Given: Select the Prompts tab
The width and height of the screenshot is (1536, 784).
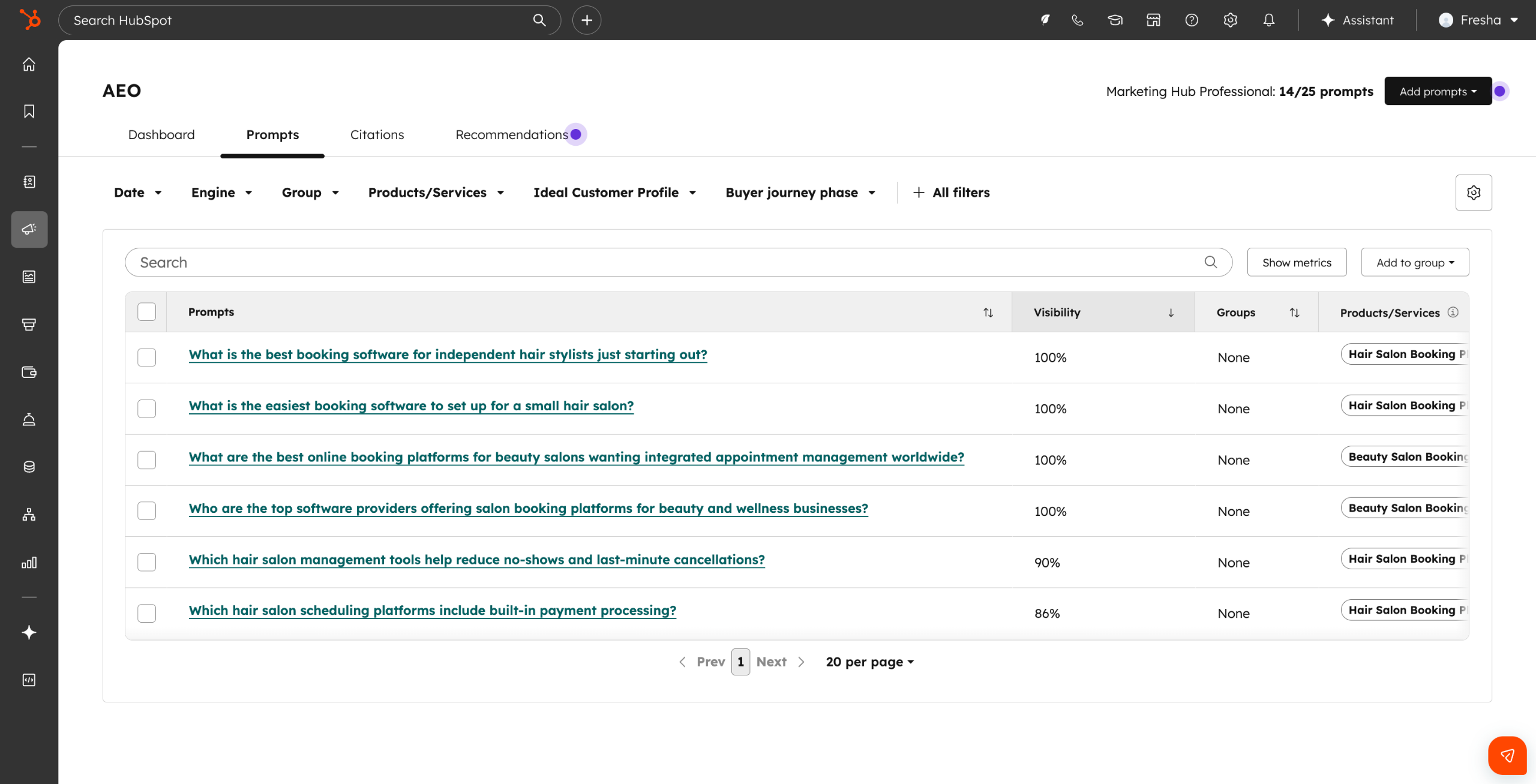Looking at the screenshot, I should point(272,134).
